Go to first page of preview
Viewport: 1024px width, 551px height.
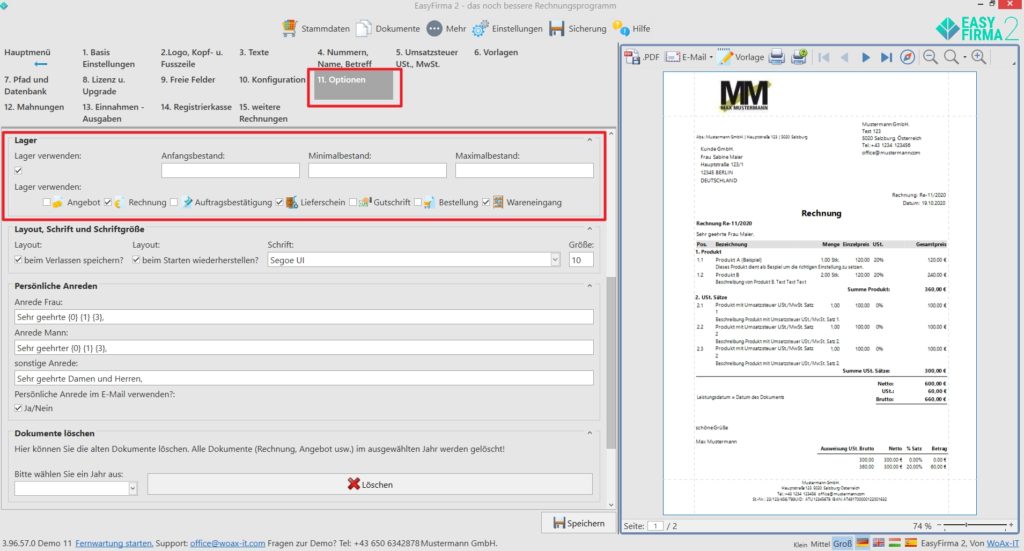click(824, 57)
